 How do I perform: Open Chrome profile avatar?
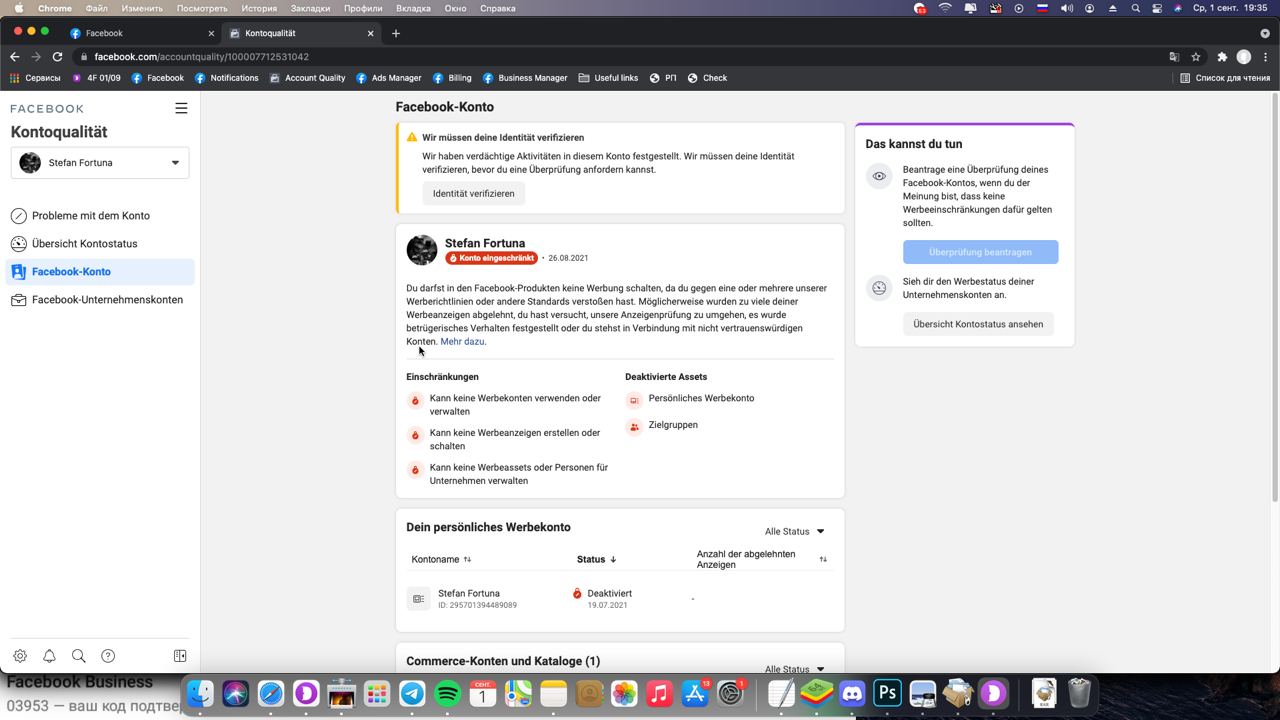[1244, 57]
